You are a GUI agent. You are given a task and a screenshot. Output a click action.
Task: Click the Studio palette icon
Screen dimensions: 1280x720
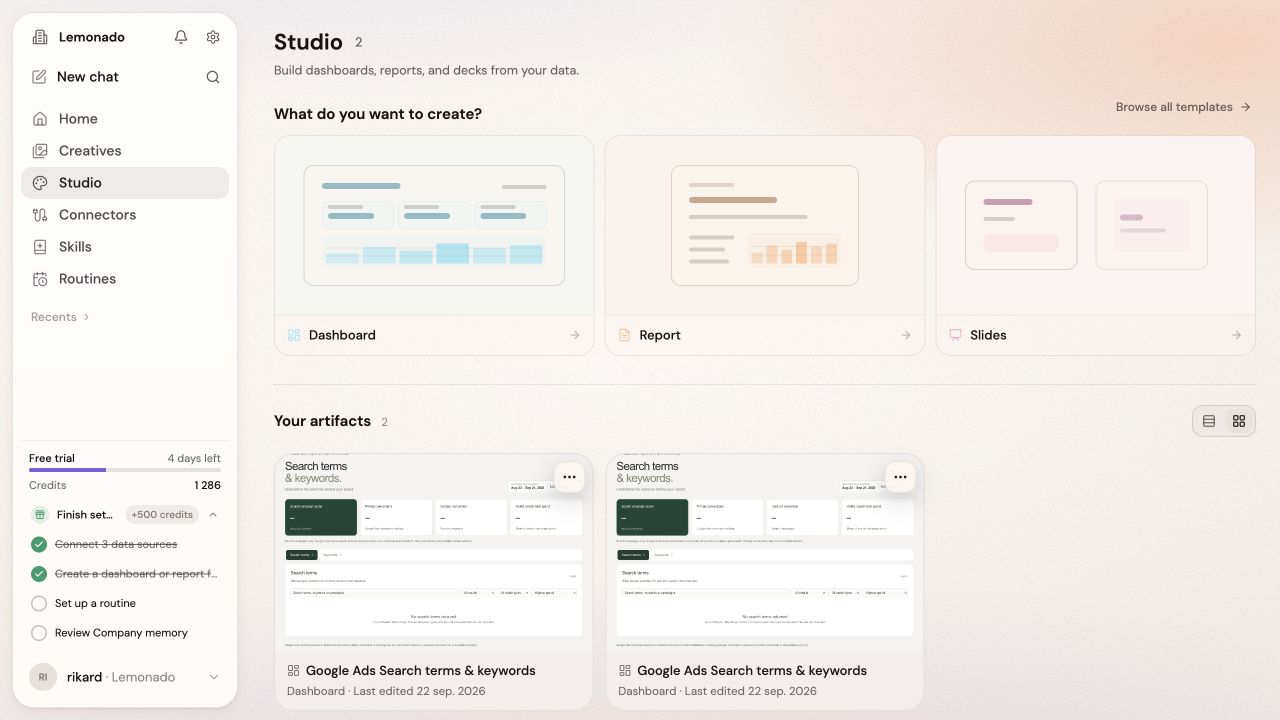[x=40, y=183]
